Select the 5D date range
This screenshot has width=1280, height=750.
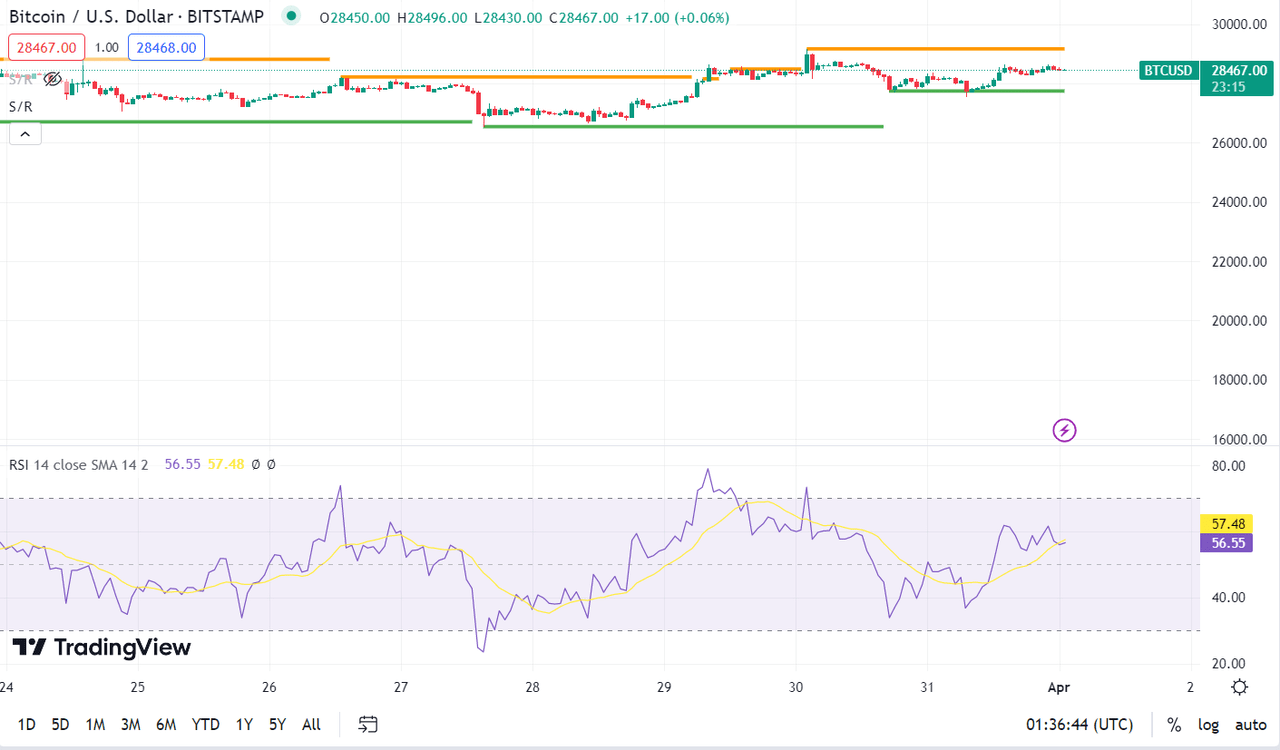tap(60, 724)
